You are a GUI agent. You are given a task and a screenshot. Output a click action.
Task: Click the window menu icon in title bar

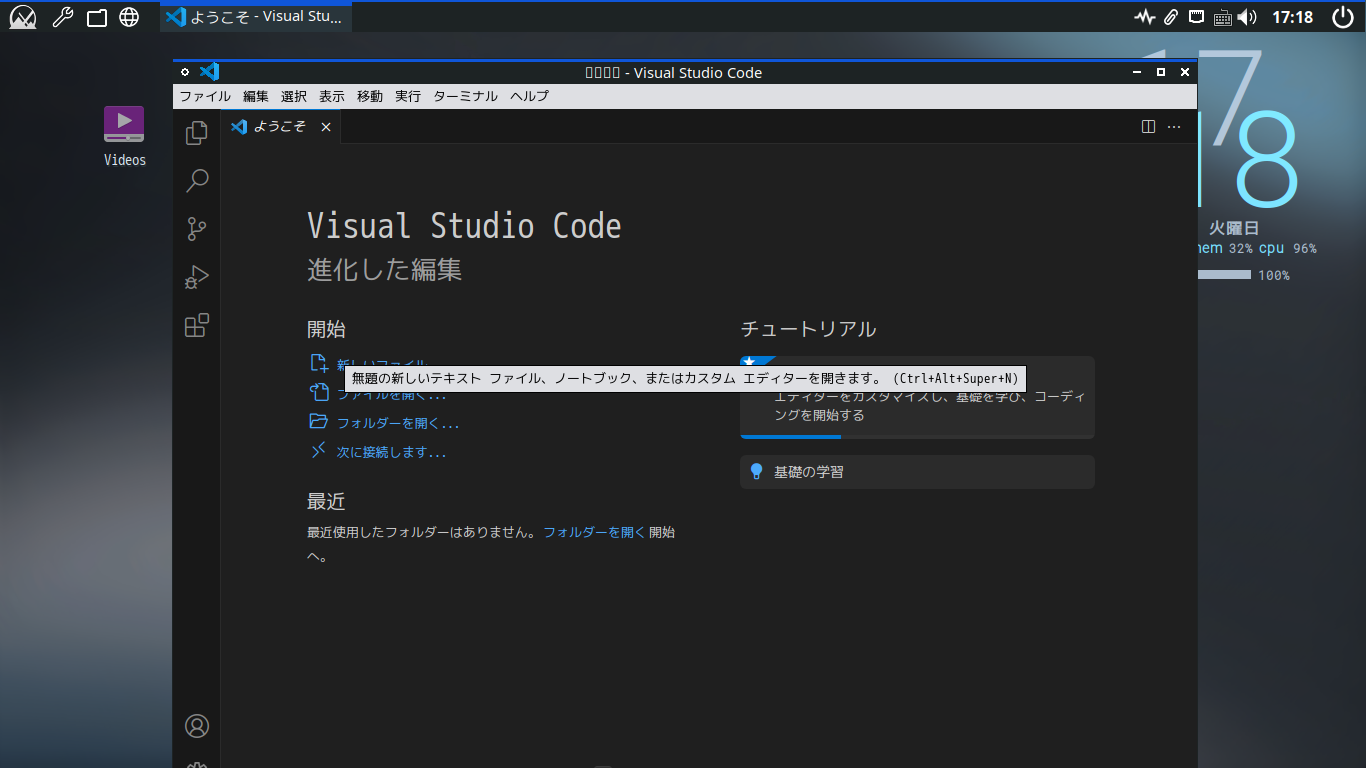pyautogui.click(x=185, y=72)
